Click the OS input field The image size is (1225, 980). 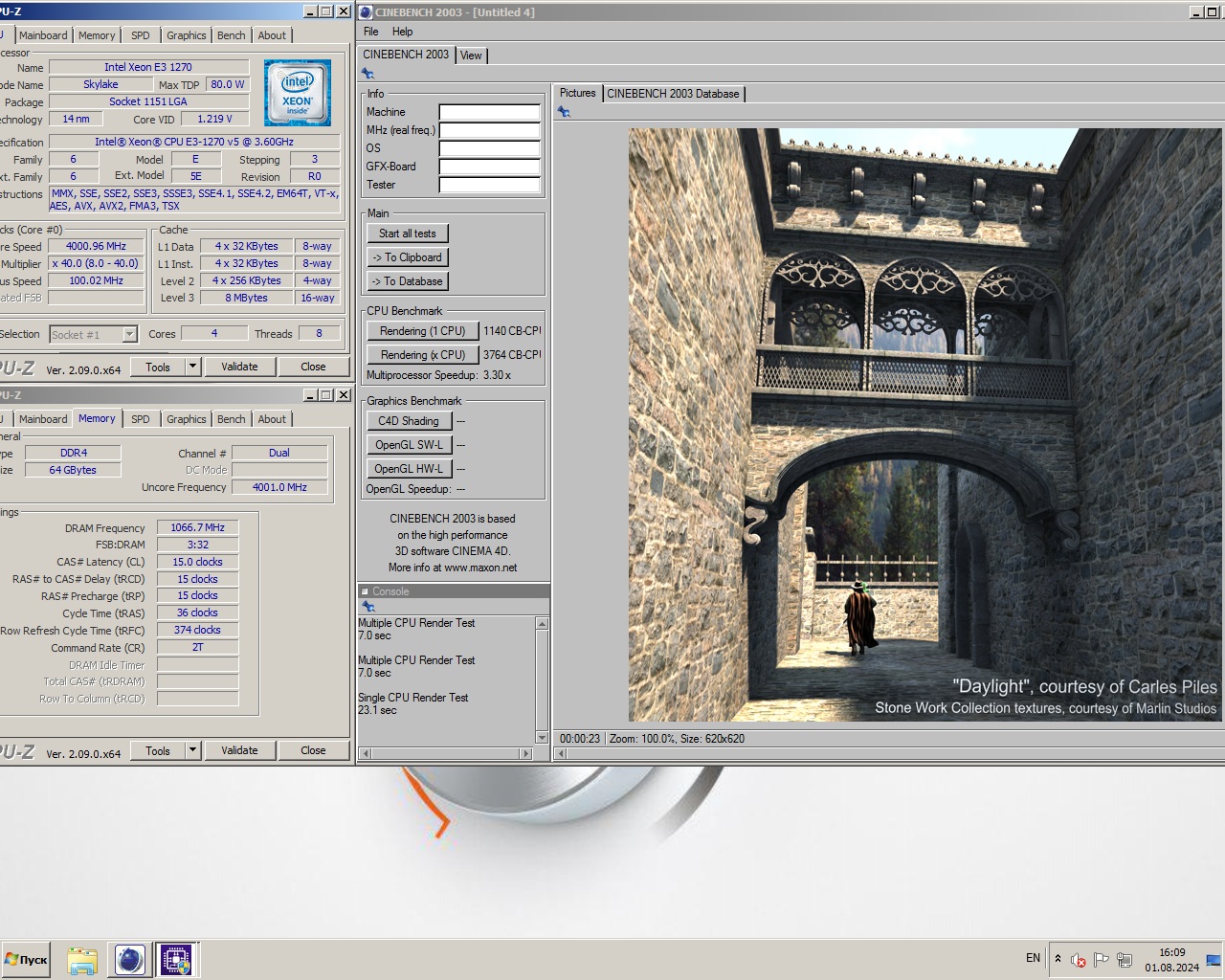pyautogui.click(x=489, y=148)
